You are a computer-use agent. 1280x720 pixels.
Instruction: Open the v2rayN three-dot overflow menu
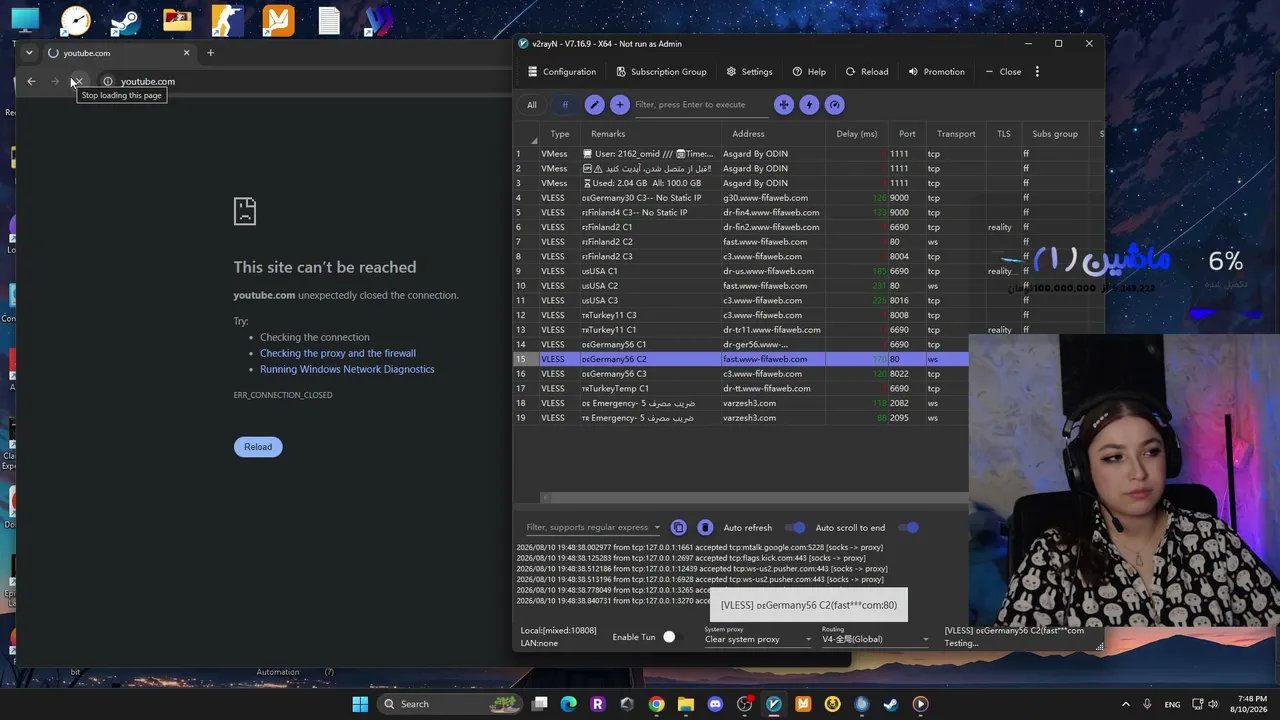click(1037, 72)
